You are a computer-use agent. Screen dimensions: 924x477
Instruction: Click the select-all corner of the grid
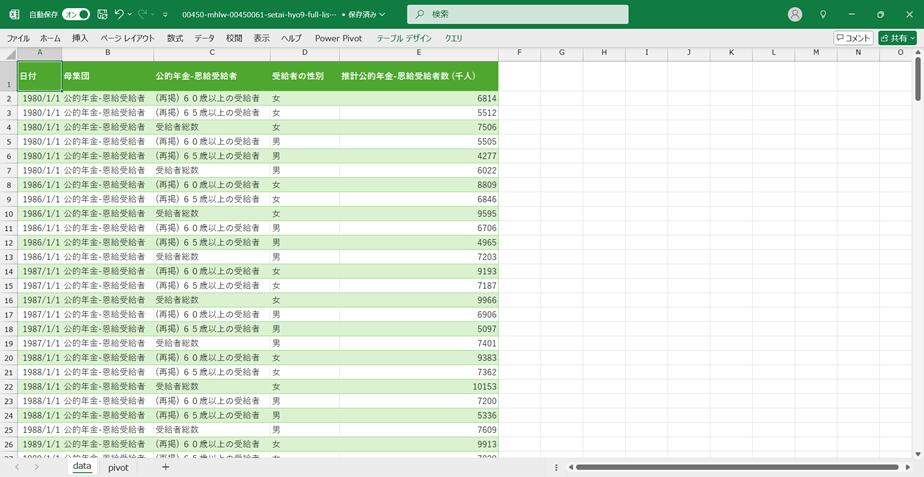point(8,52)
